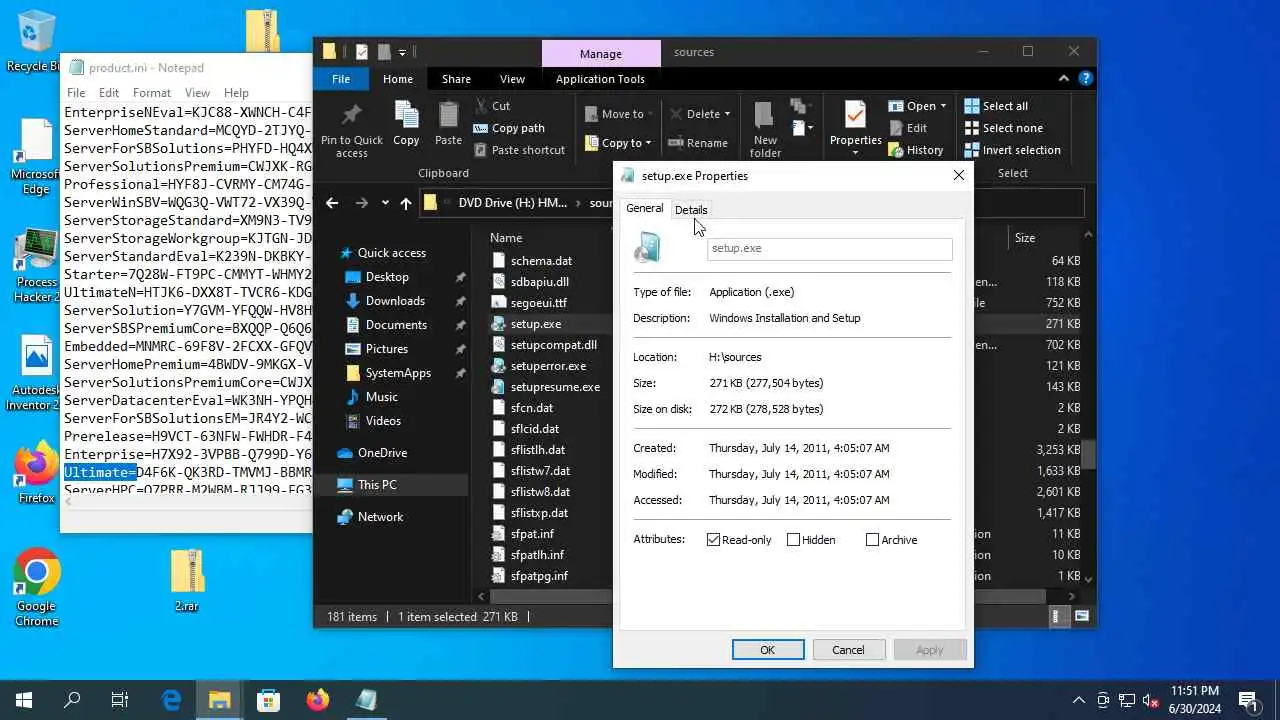Viewport: 1280px width, 720px height.
Task: Click Cancel in Properties dialog
Action: tap(848, 650)
